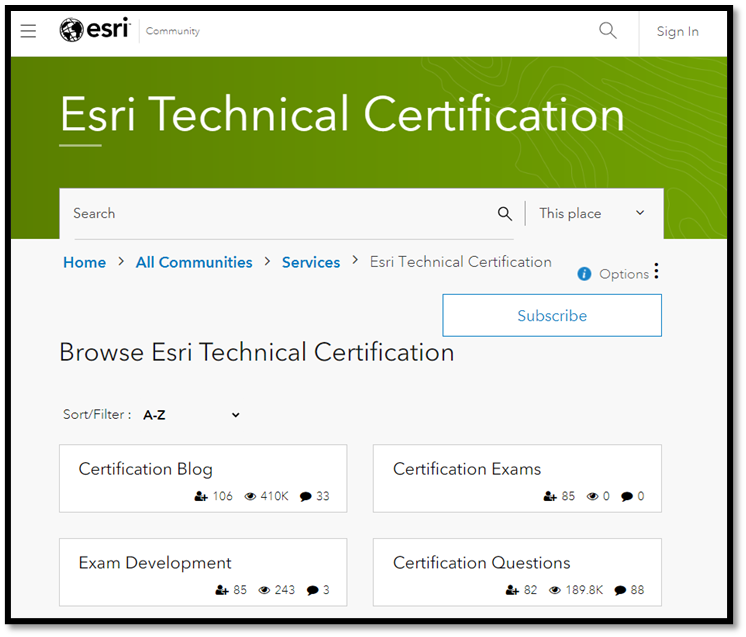The height and width of the screenshot is (637, 746).
Task: Click the views eye icon on Certification Questions
Action: pos(555,590)
